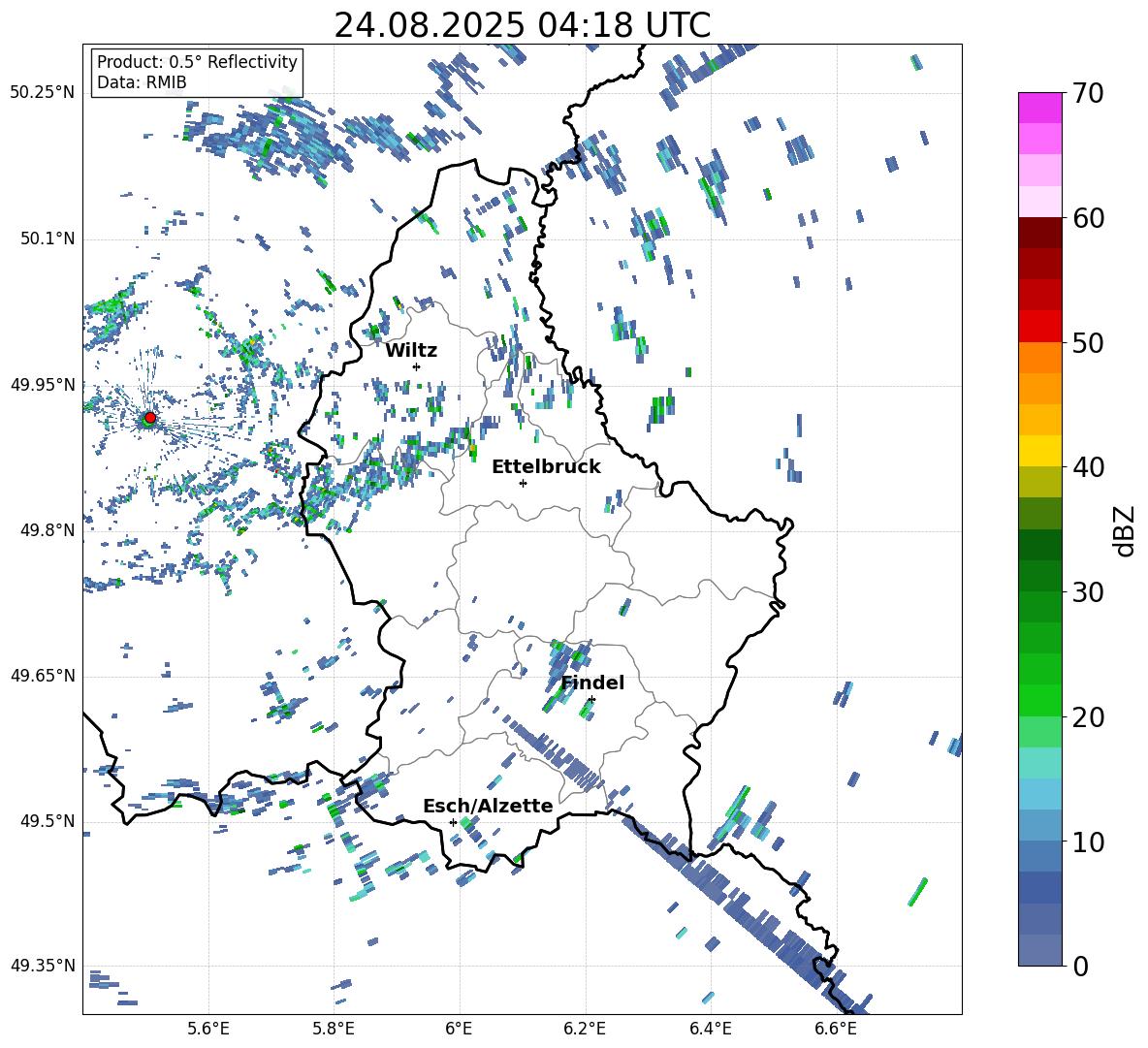
Task: Click the 6.4°E longitude label
Action: (x=710, y=1029)
